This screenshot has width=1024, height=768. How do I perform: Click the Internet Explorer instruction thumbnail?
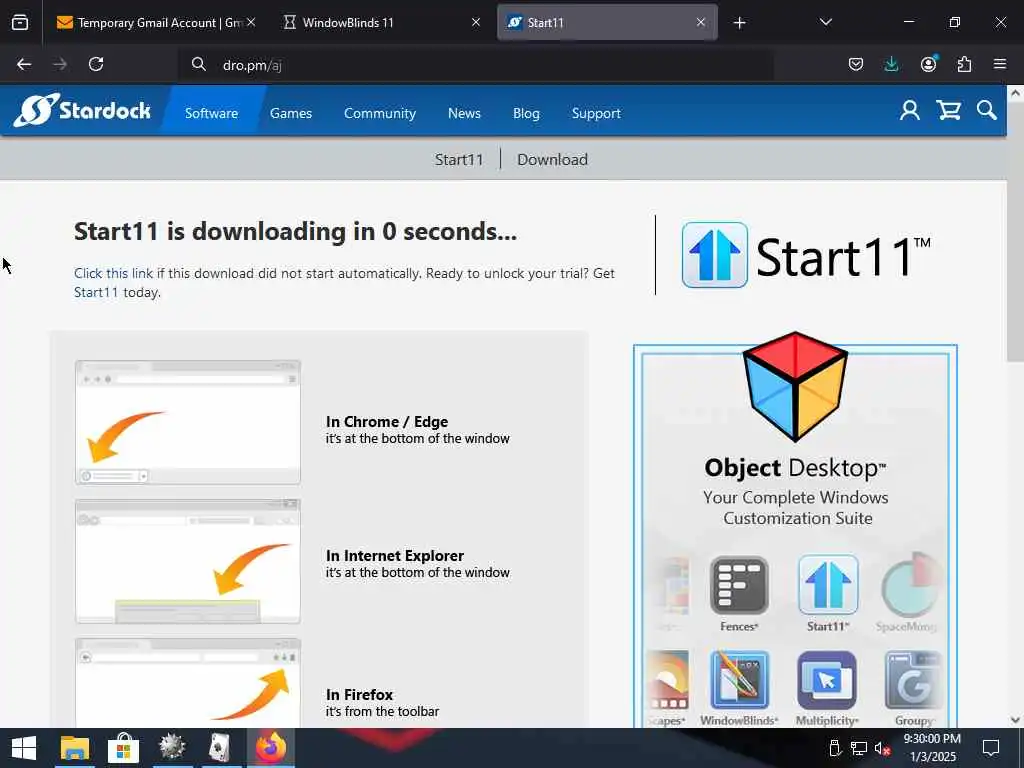(187, 562)
